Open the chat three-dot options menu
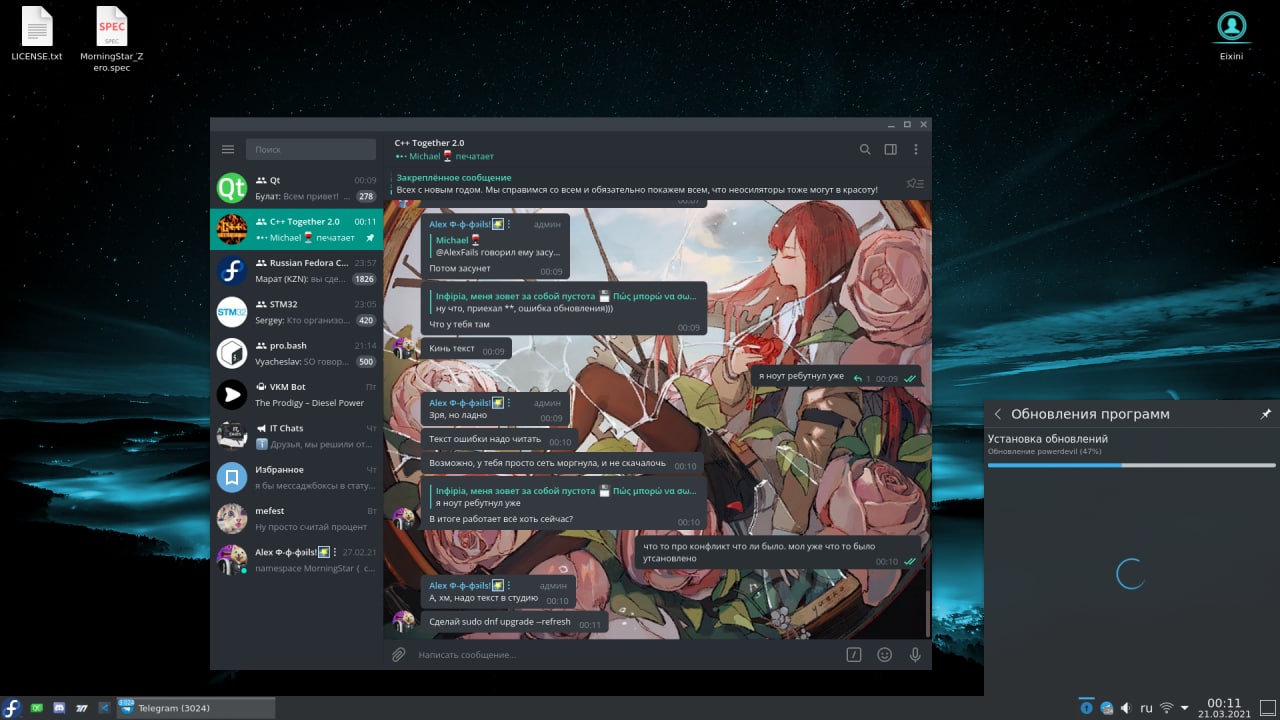 pos(915,149)
